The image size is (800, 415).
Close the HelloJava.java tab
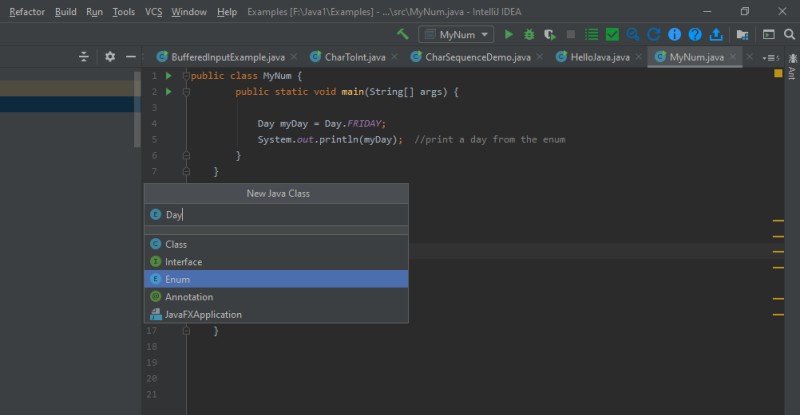639,57
